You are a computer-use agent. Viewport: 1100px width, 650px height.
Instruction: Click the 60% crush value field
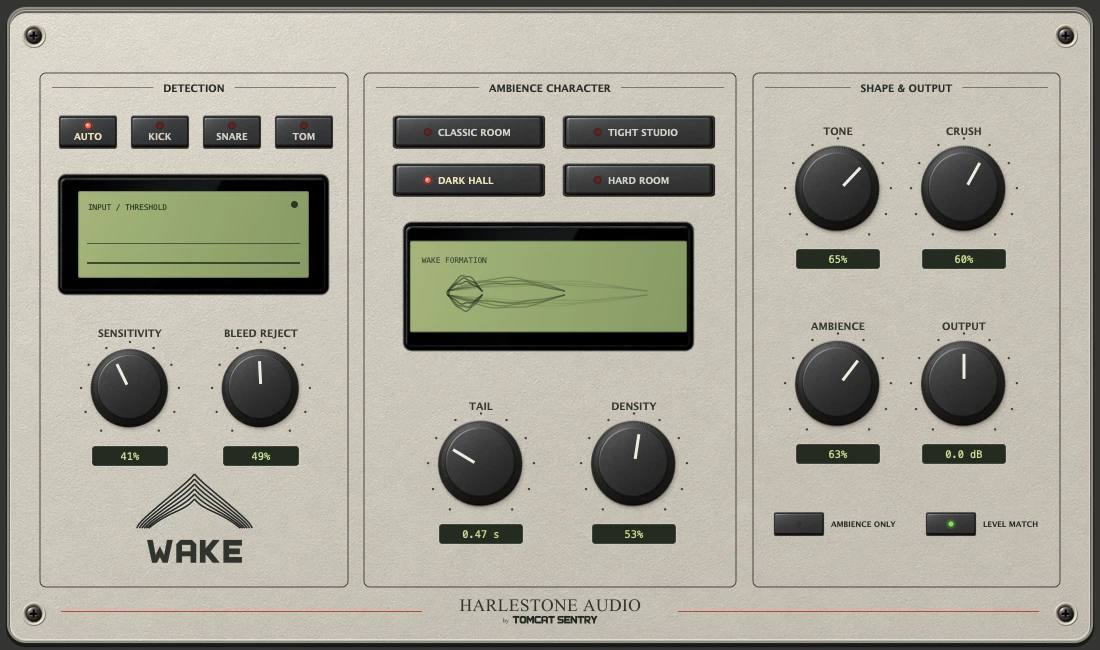(x=964, y=259)
